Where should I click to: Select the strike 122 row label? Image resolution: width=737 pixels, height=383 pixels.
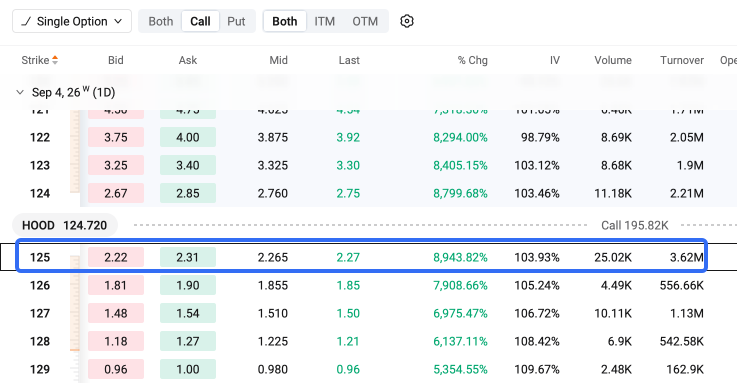click(40, 137)
